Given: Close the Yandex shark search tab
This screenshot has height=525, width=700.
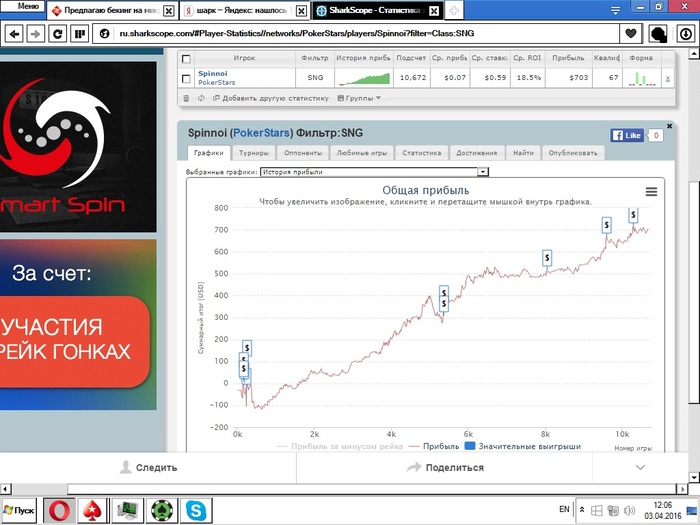Looking at the screenshot, I should pyautogui.click(x=302, y=11).
